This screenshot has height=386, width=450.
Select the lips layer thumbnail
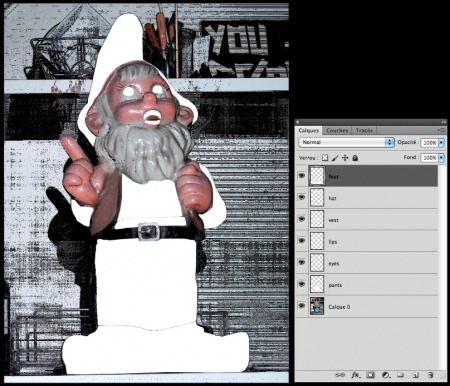(317, 241)
